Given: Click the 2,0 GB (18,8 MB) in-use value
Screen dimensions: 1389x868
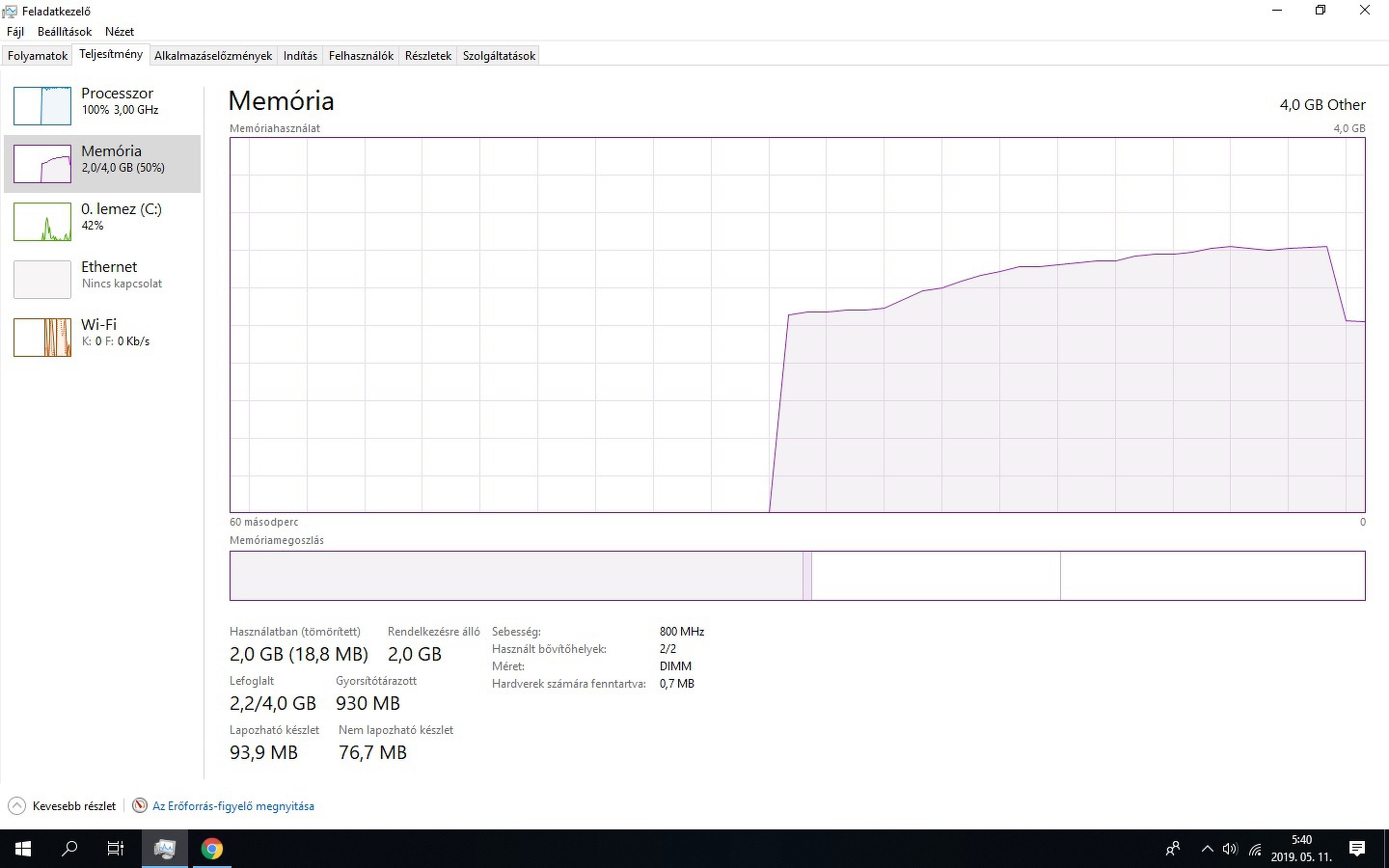Looking at the screenshot, I should [299, 655].
